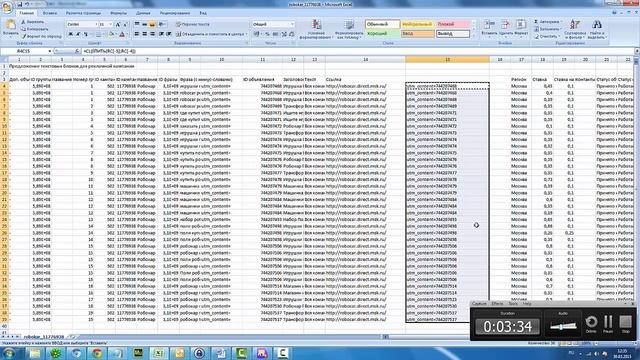
Task: Decrease the cell indent
Action: pos(162,34)
